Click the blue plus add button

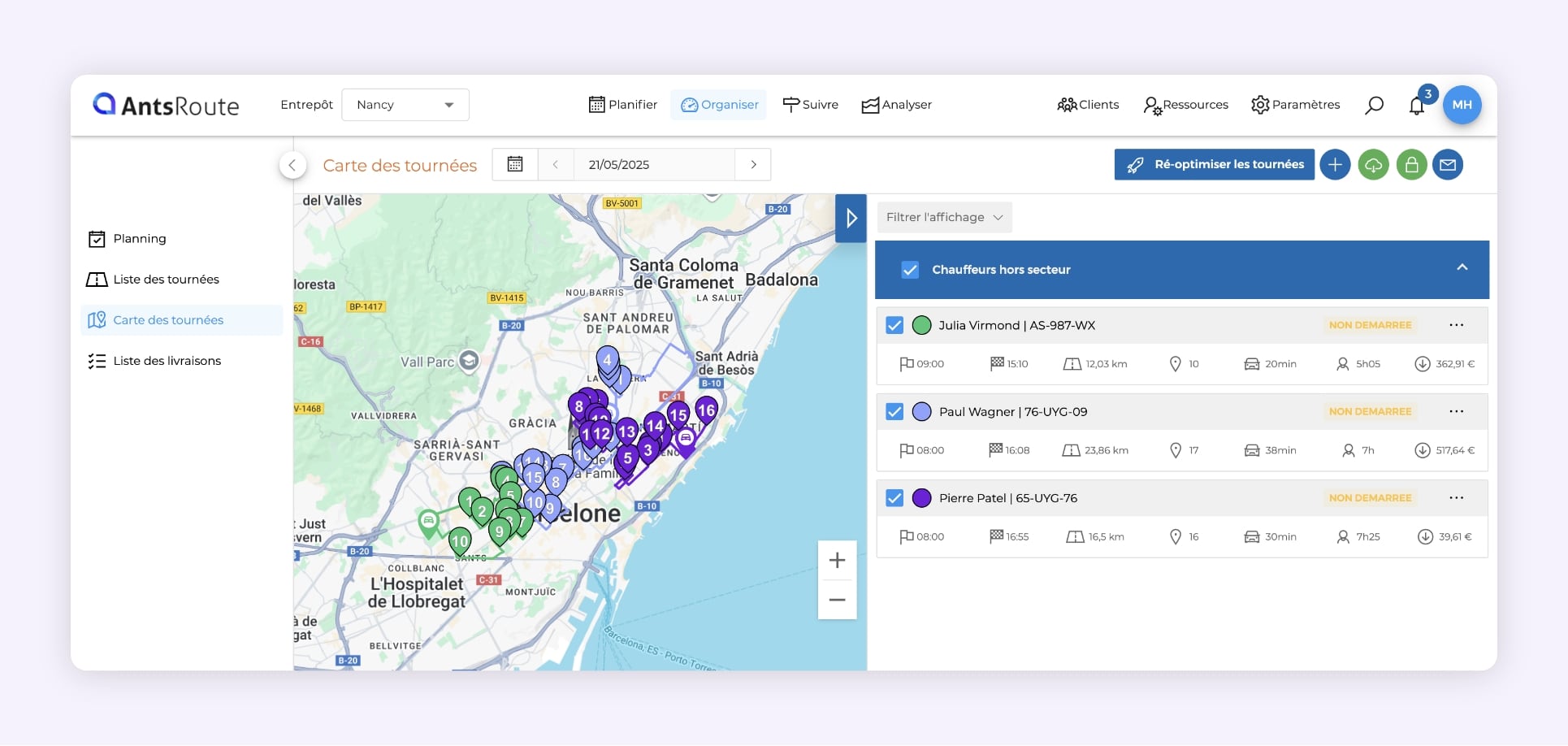(1335, 165)
